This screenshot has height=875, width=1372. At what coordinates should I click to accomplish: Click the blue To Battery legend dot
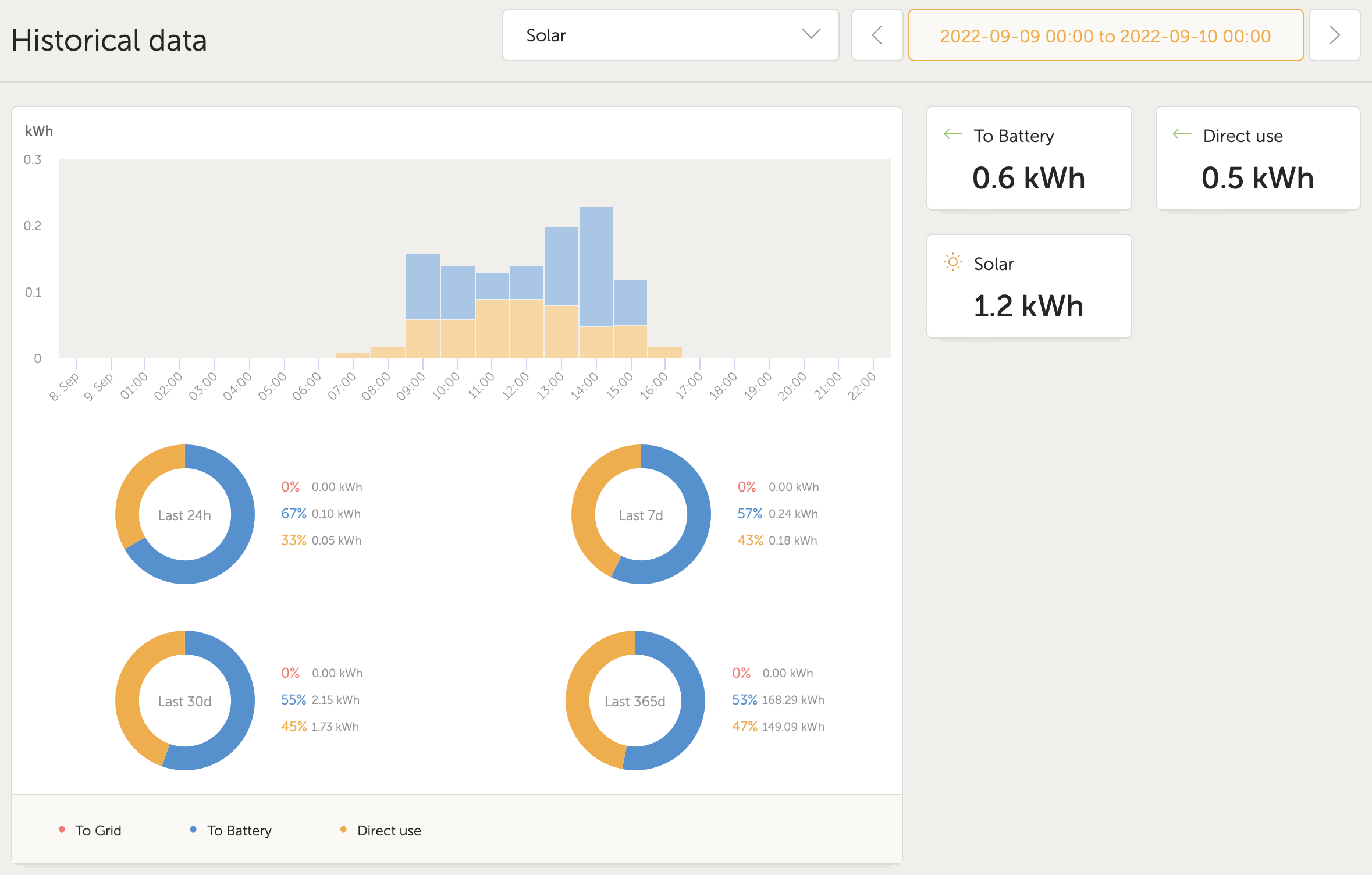click(193, 830)
